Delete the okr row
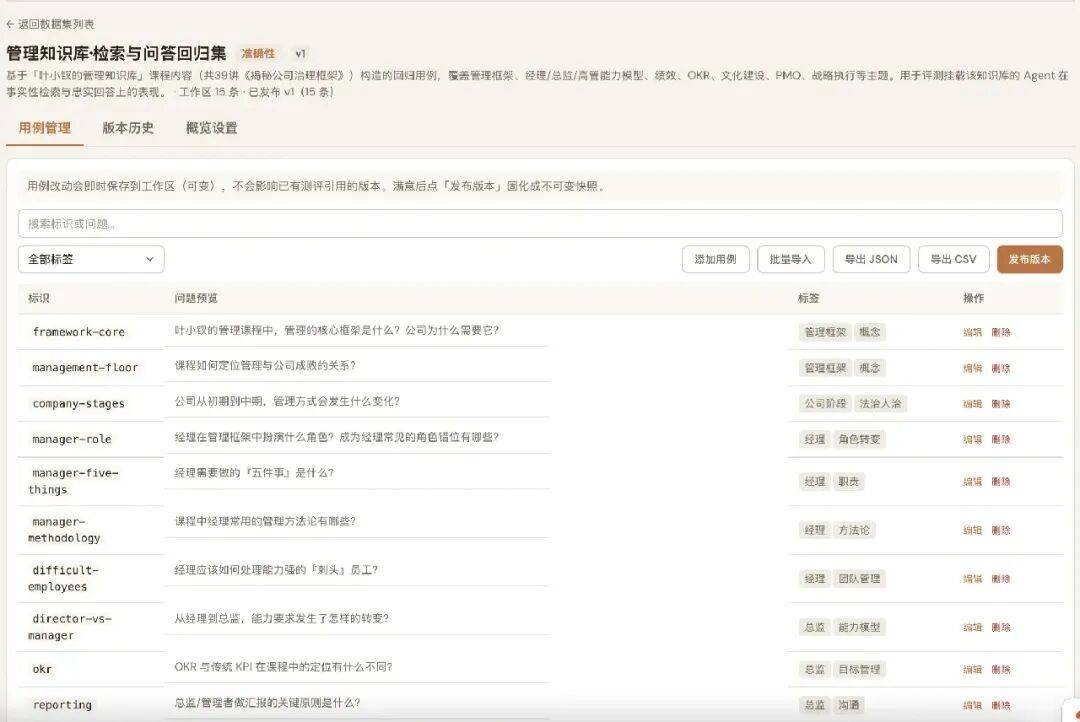 1001,670
